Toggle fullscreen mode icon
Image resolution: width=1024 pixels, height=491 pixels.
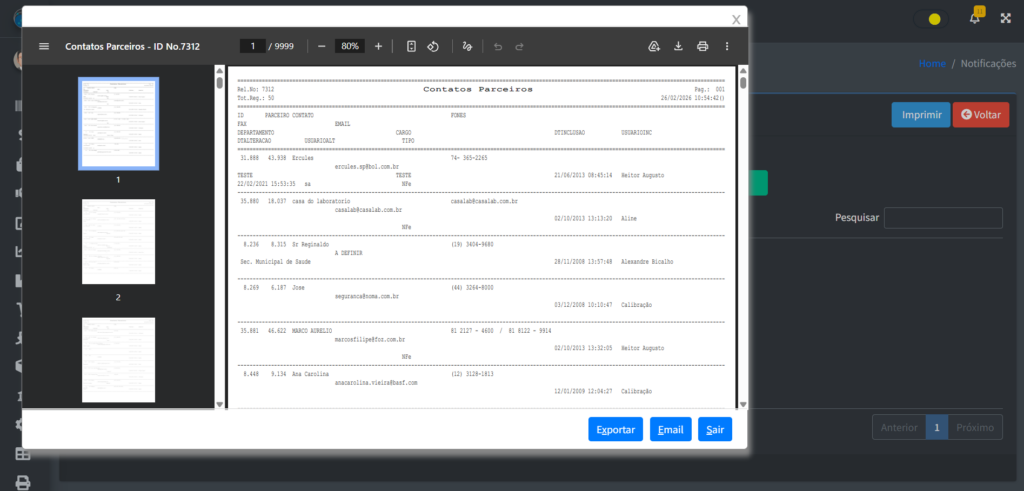click(1005, 18)
